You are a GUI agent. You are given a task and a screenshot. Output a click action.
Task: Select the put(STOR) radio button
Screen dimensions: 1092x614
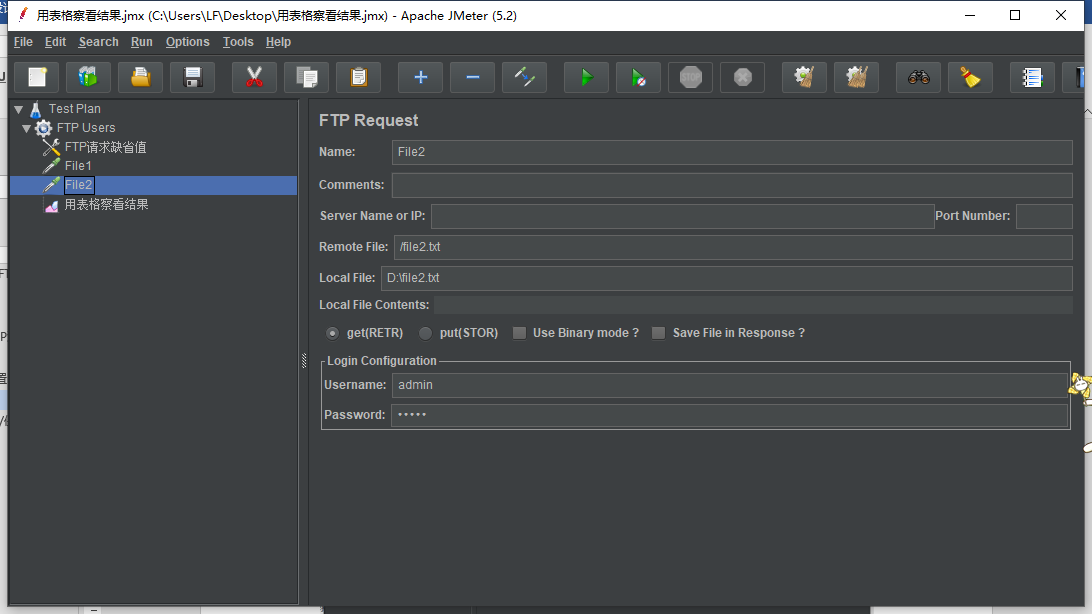426,333
